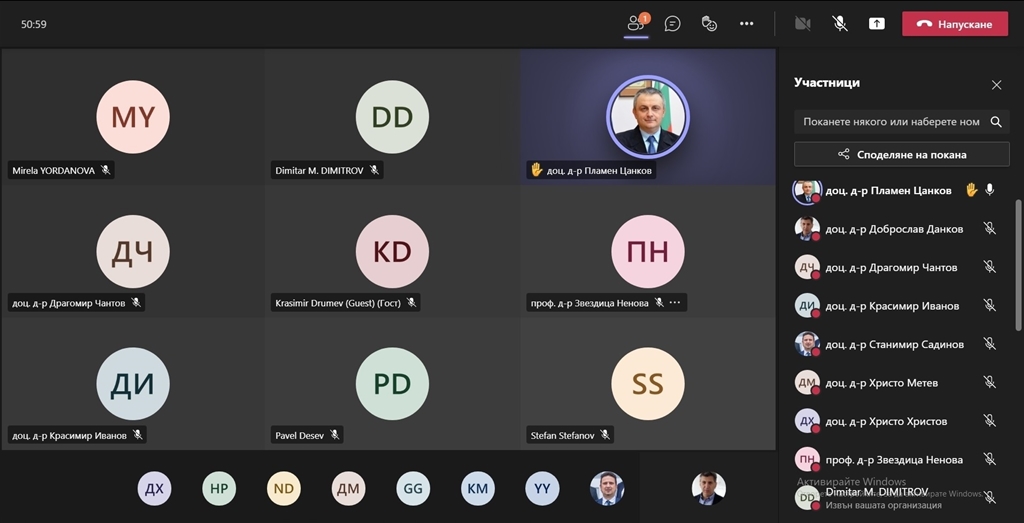The height and width of the screenshot is (523, 1024).
Task: Click the Споделяне на покана button
Action: pos(901,154)
